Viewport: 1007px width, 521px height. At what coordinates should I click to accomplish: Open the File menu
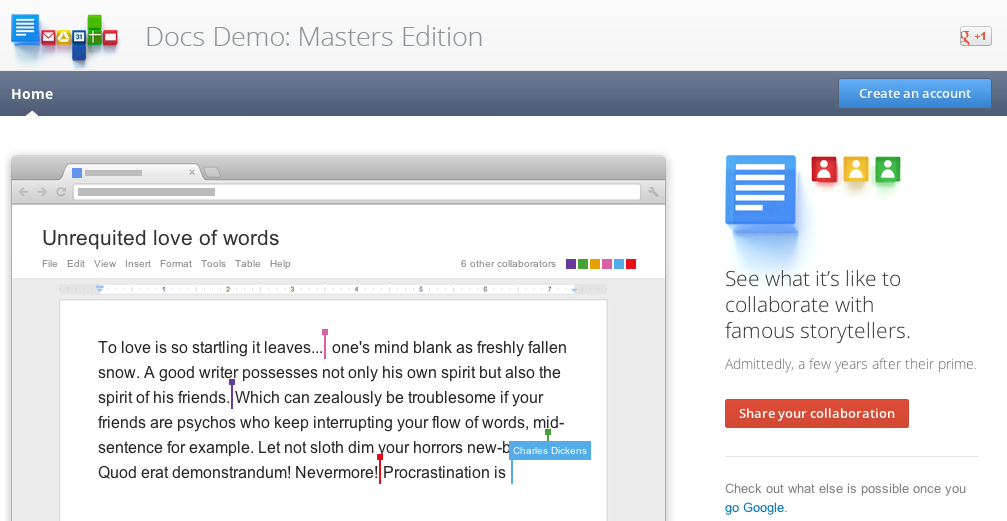tap(50, 264)
